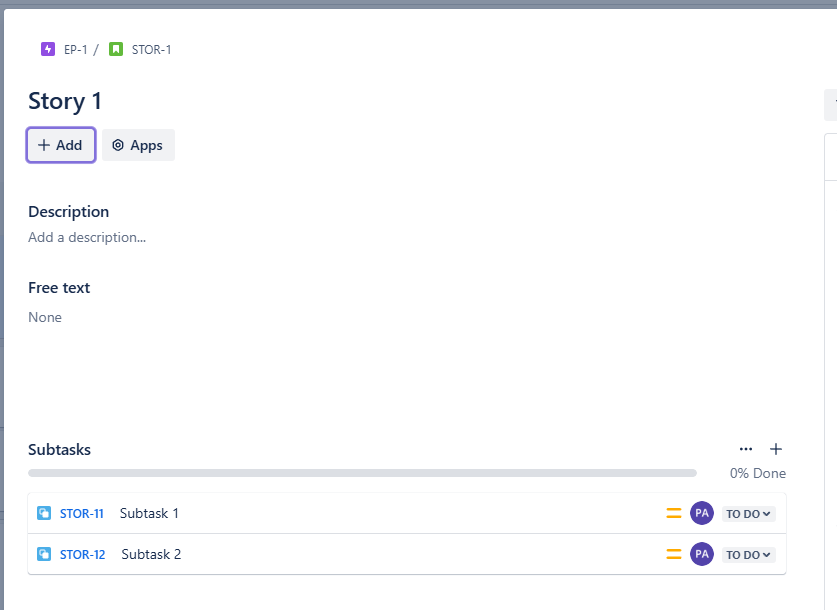Click the medium priority icon on Subtask 1
The image size is (837, 610).
(x=673, y=512)
